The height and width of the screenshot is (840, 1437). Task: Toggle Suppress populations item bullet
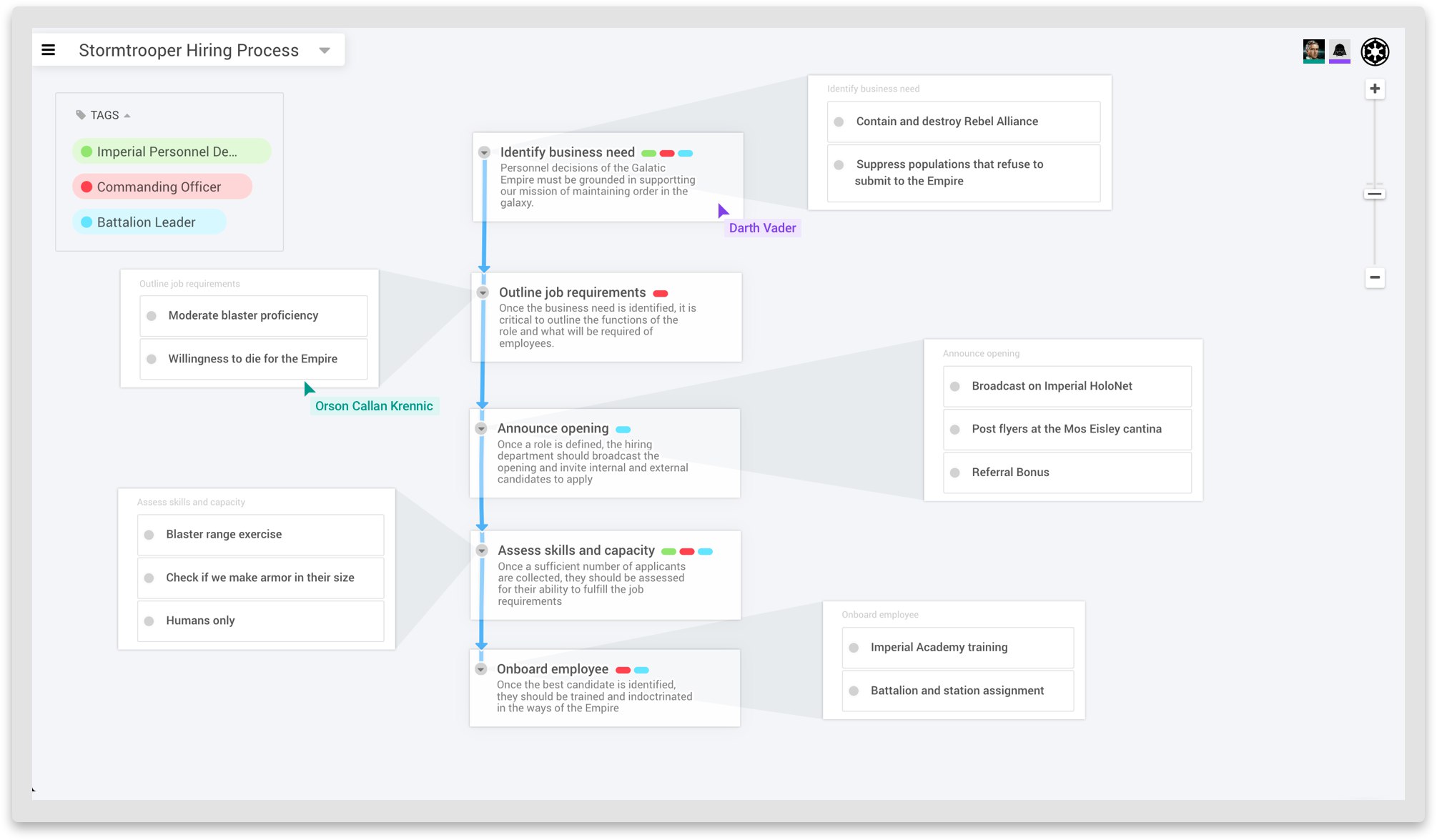point(839,165)
